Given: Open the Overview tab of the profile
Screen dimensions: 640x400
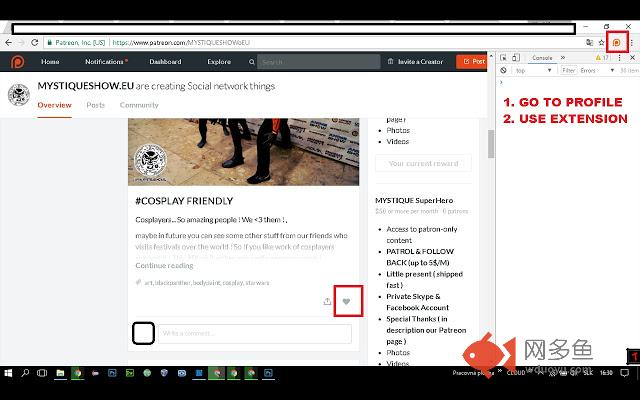Looking at the screenshot, I should [54, 105].
